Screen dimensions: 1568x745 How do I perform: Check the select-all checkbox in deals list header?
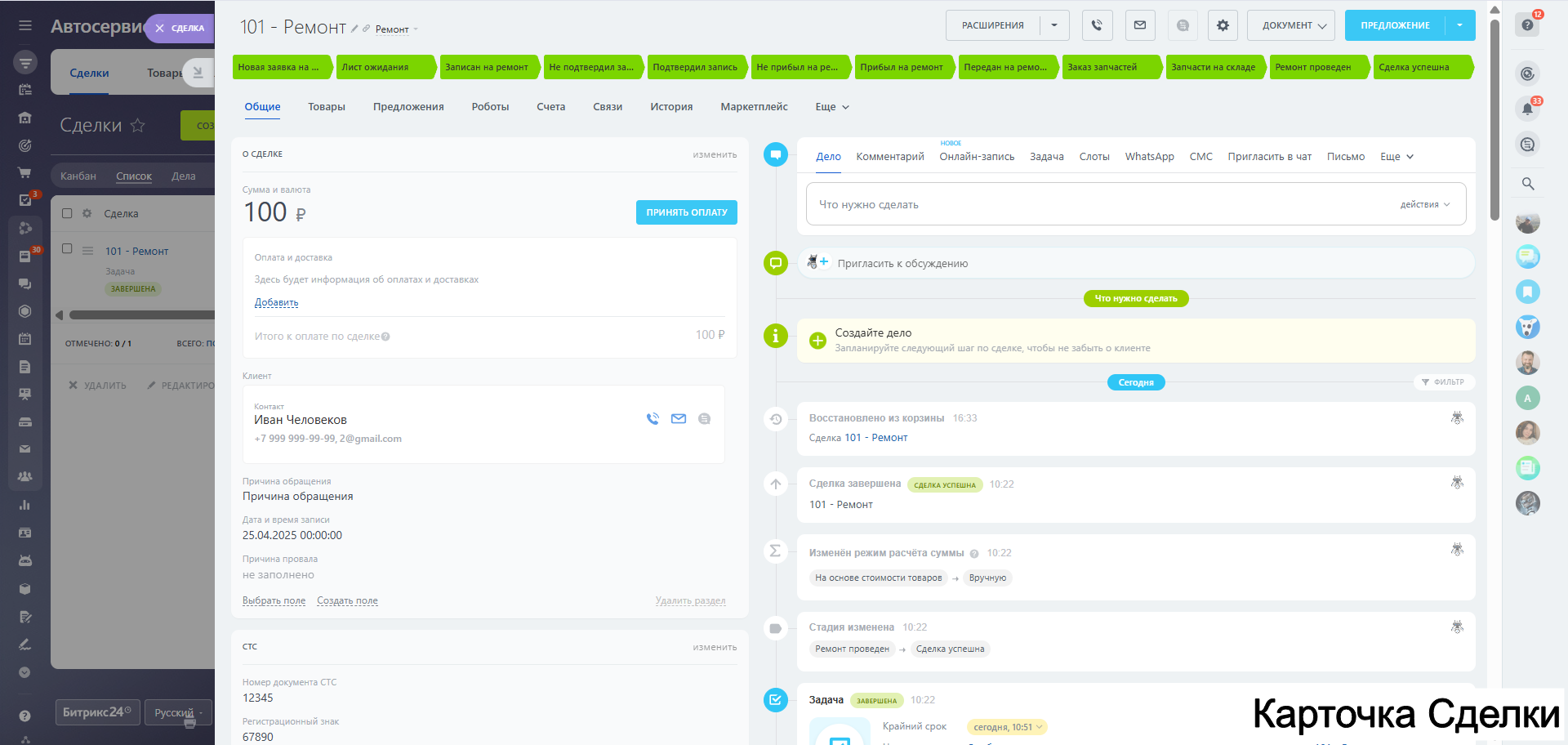(67, 213)
